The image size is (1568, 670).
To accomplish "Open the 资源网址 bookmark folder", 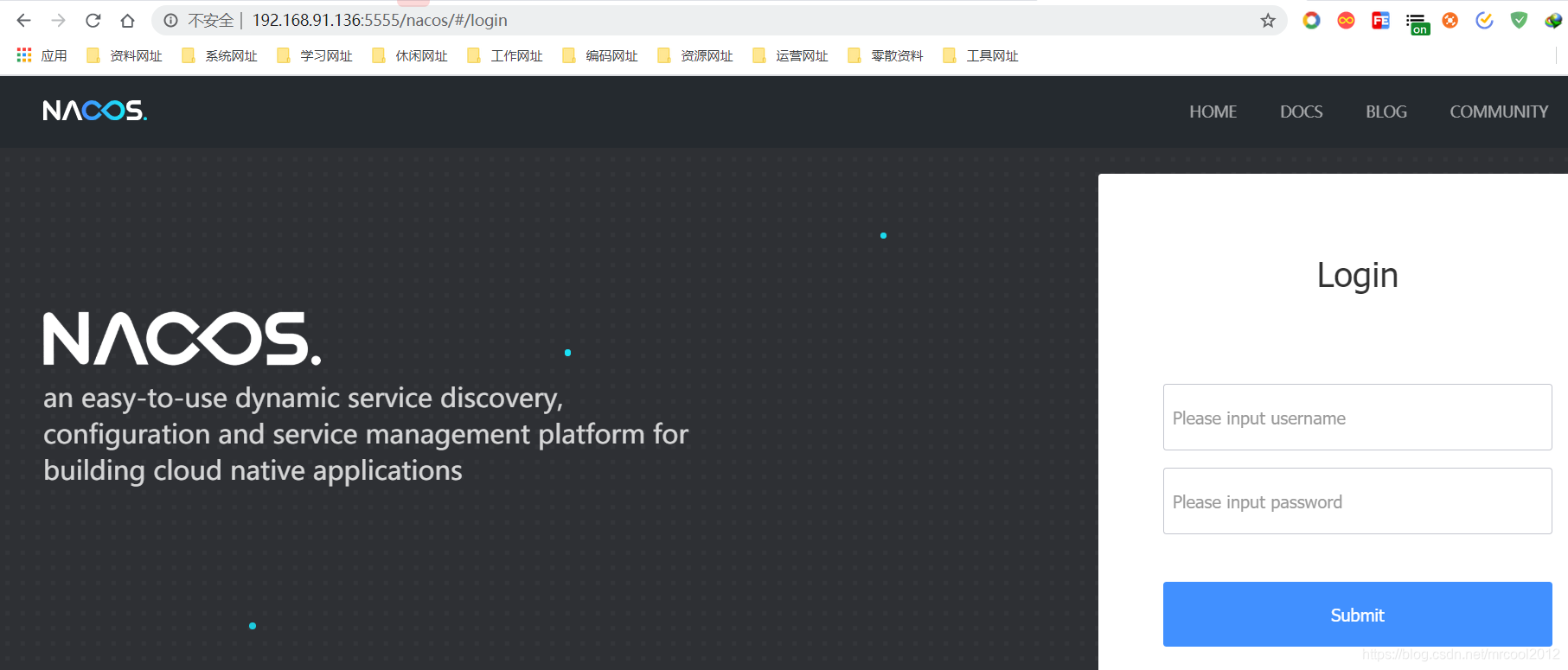I will [x=695, y=55].
